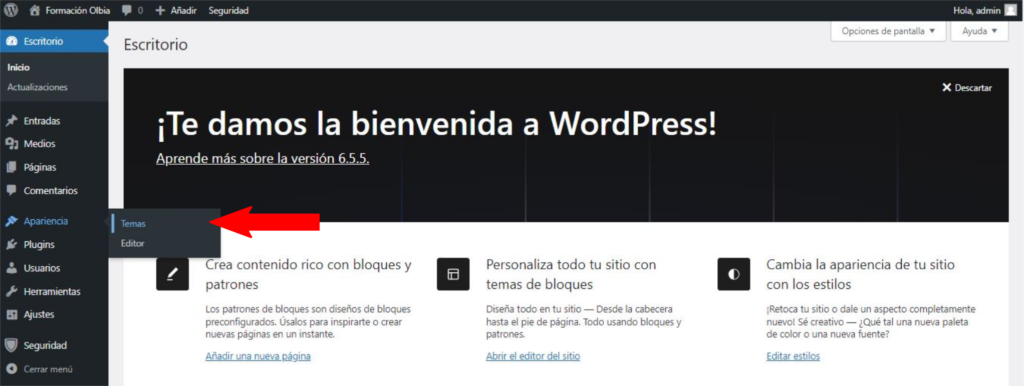
Task: Dismiss the welcome panel with Descartar
Action: point(967,88)
